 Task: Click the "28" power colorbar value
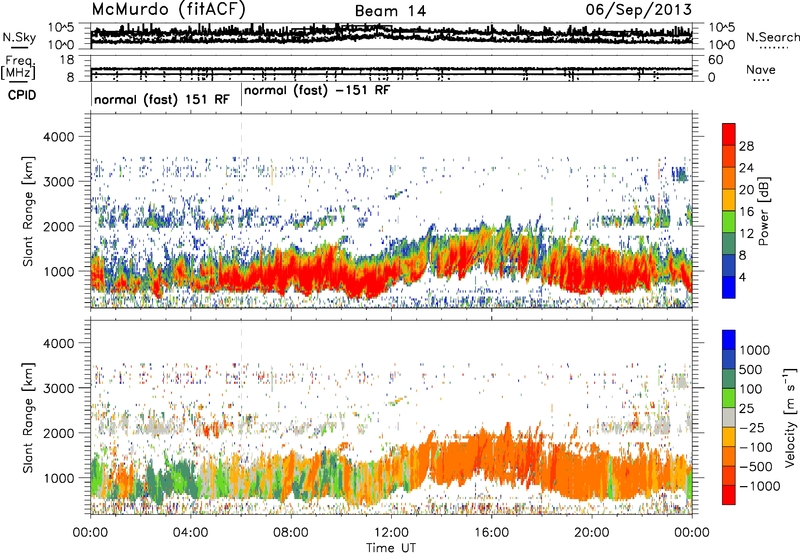tap(746, 146)
